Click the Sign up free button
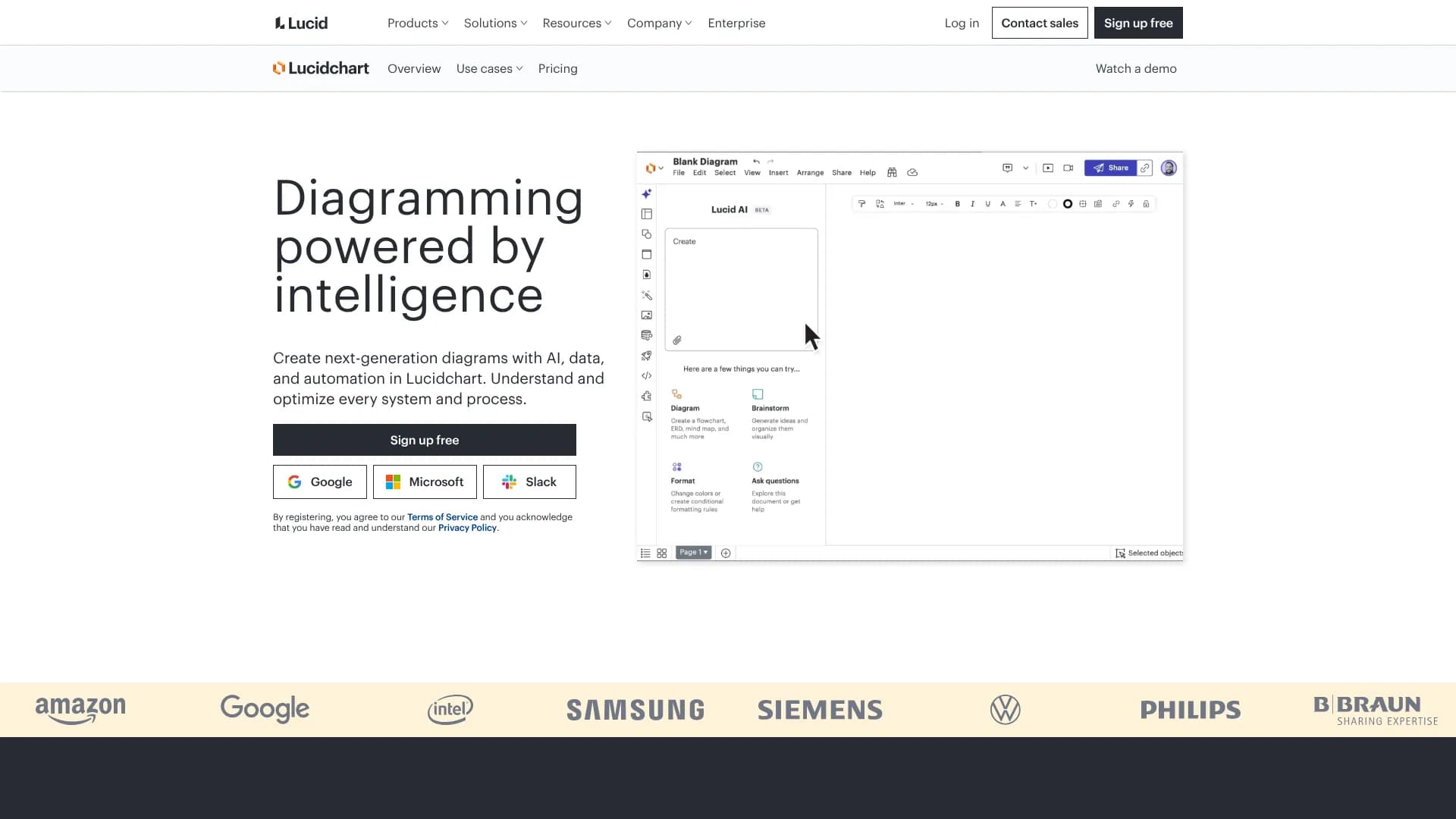The height and width of the screenshot is (819, 1456). point(424,440)
